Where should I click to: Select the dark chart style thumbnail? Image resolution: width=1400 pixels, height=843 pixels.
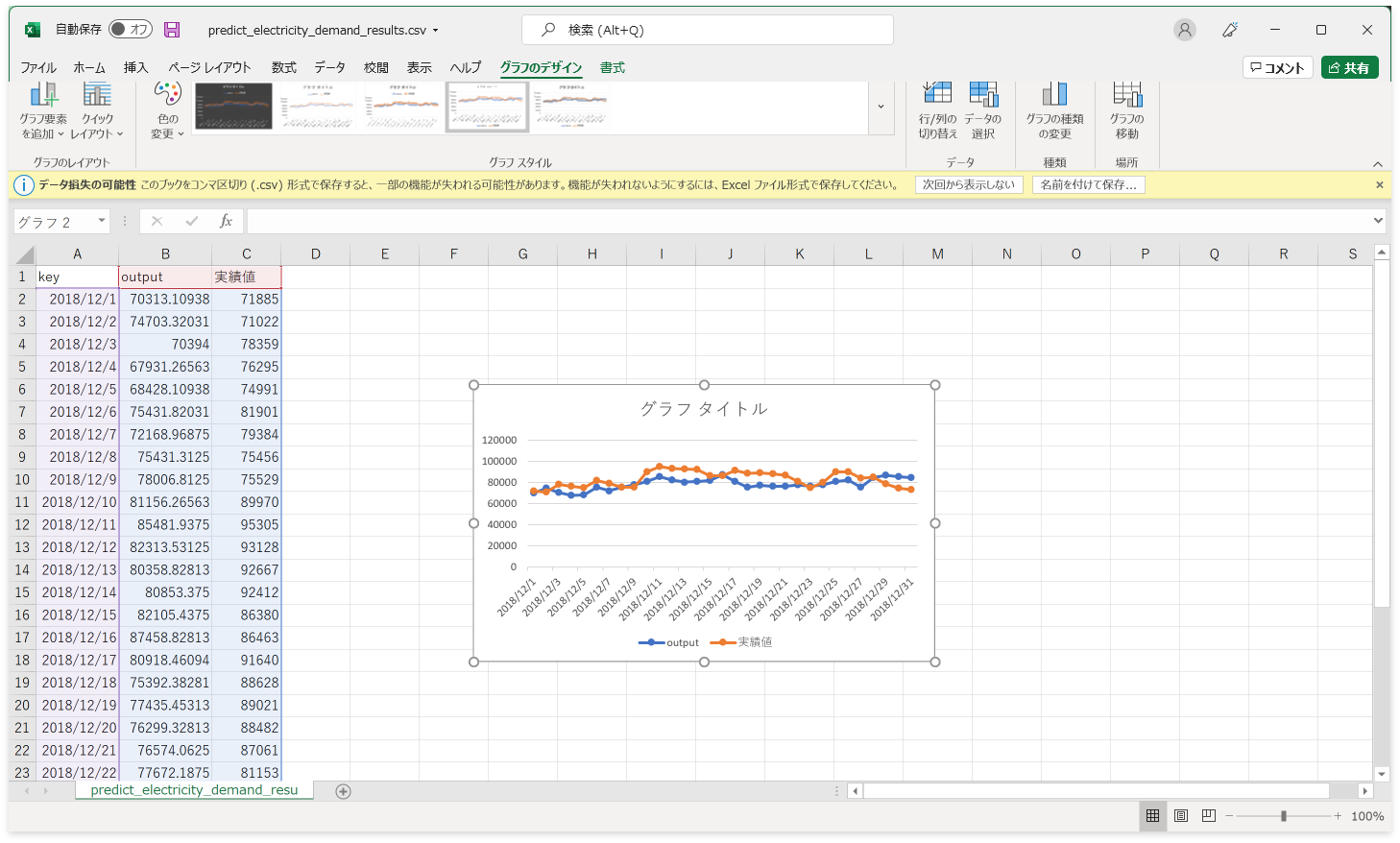(x=233, y=106)
